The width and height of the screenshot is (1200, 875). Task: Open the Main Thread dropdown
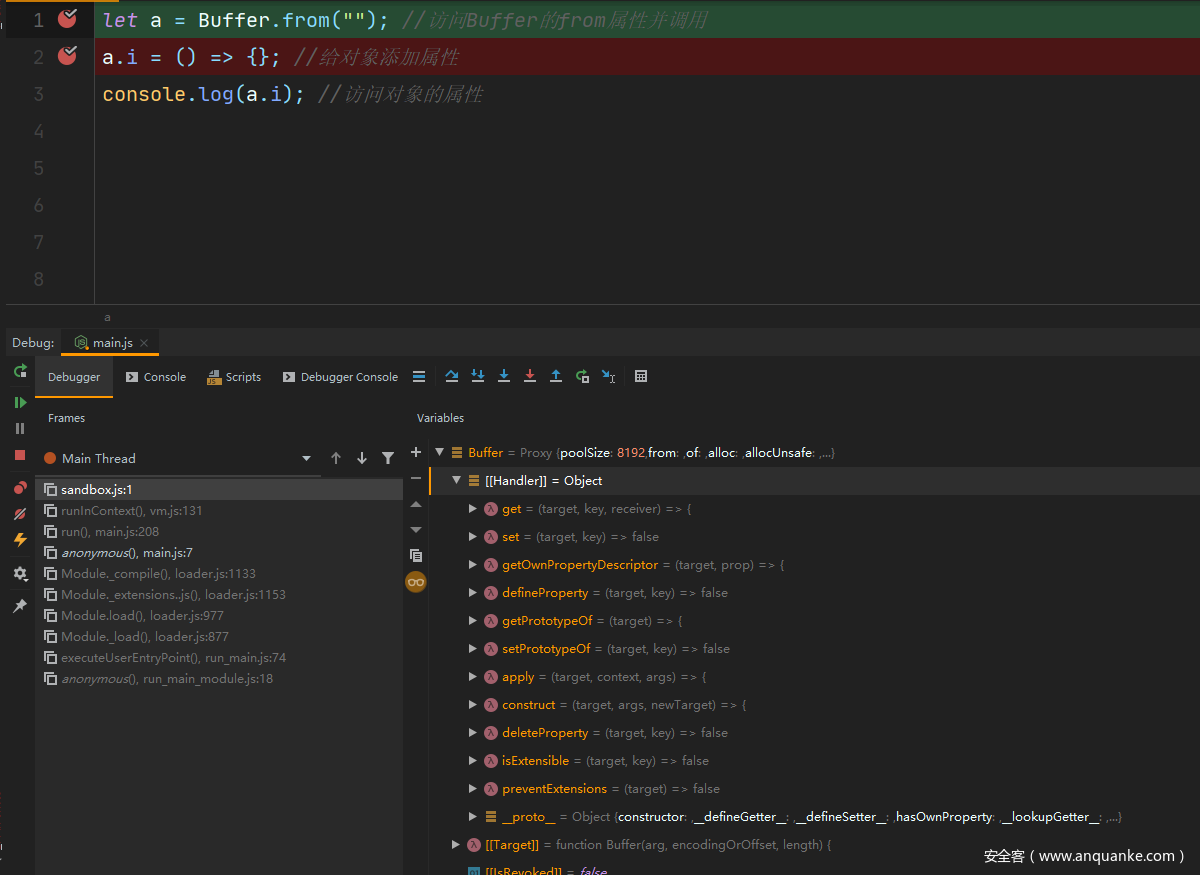306,458
